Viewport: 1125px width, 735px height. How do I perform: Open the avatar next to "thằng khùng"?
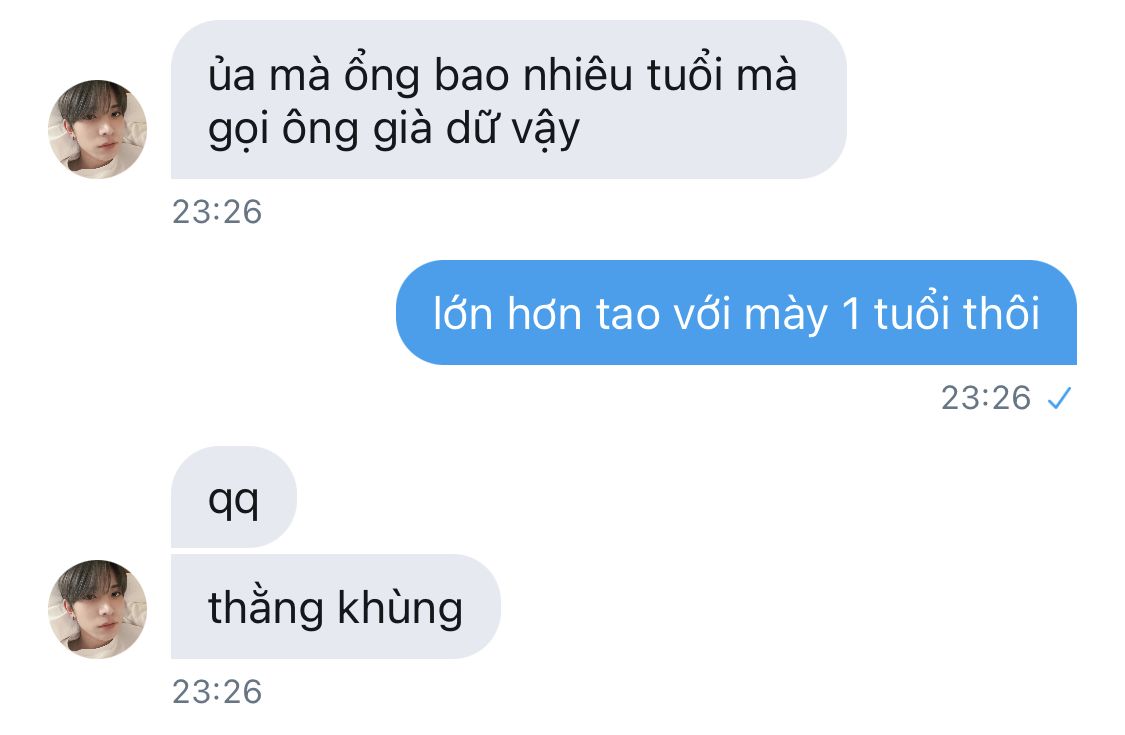point(98,609)
